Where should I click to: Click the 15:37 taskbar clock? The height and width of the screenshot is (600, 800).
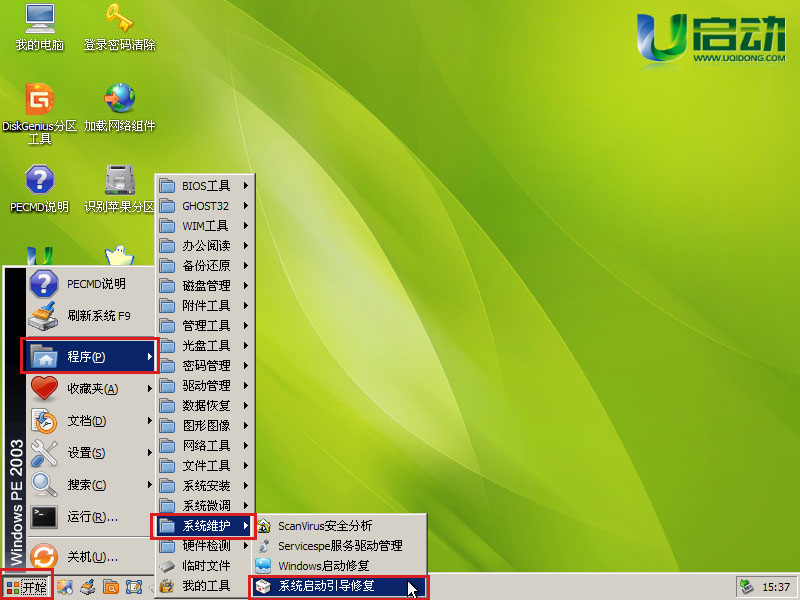pos(776,587)
